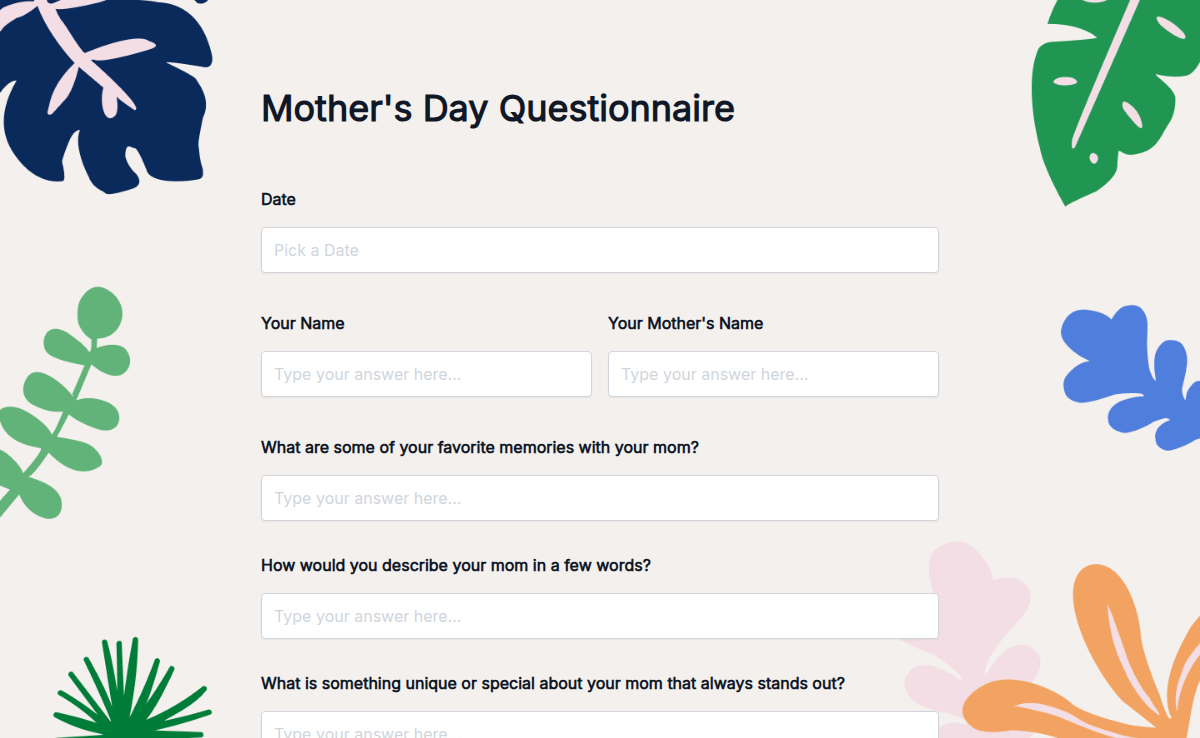Click the Your Mother's Name label
This screenshot has width=1200, height=738.
pos(685,323)
